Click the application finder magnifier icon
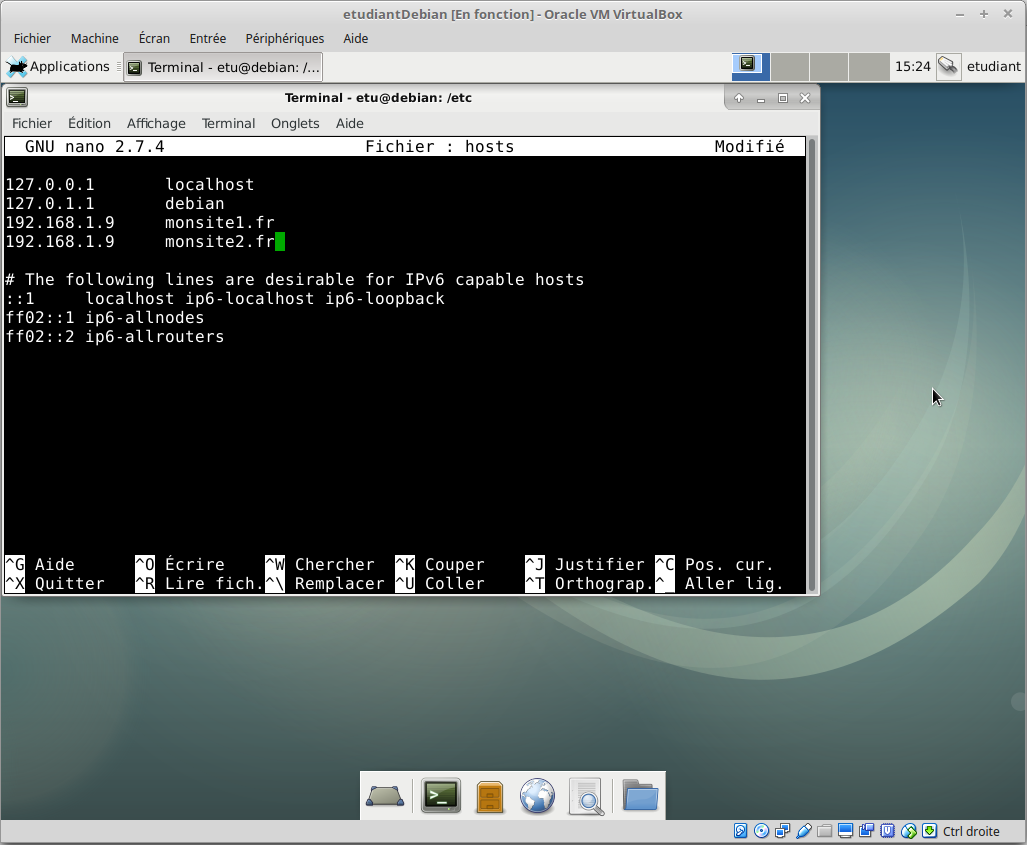This screenshot has height=845, width=1027. click(586, 797)
